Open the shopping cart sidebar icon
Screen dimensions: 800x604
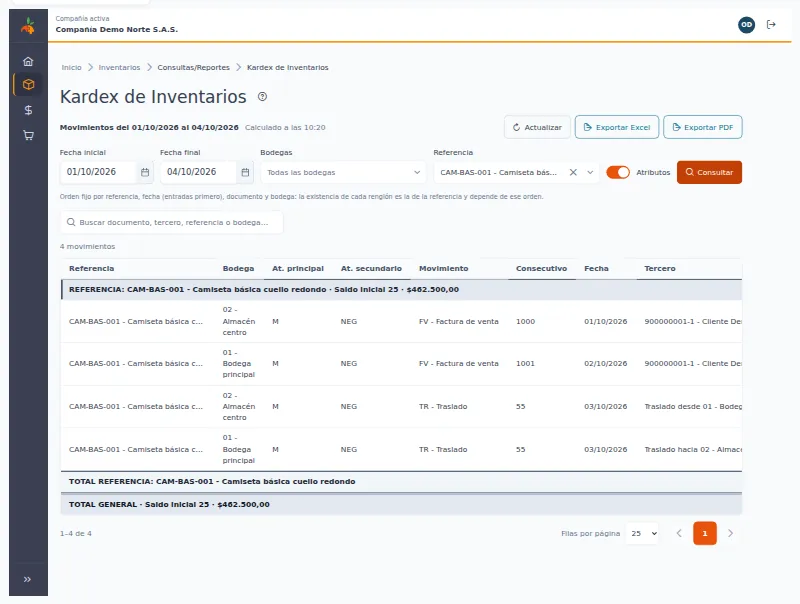[29, 135]
